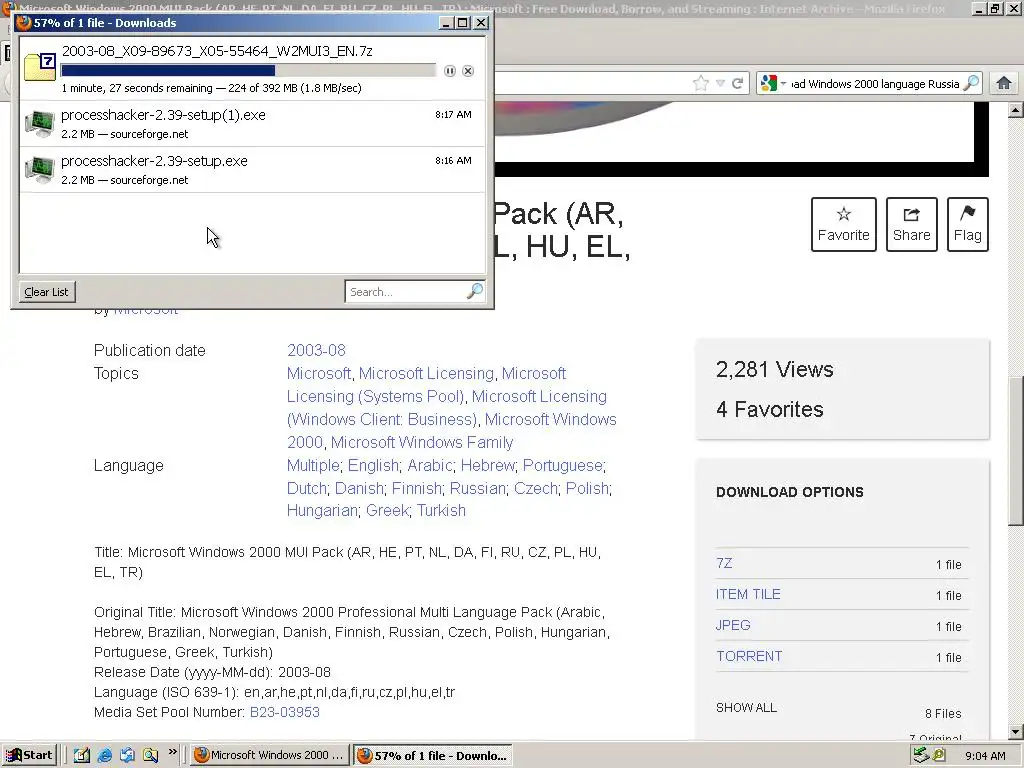
Task: Click the page scrollbar down arrow
Action: click(x=1016, y=732)
